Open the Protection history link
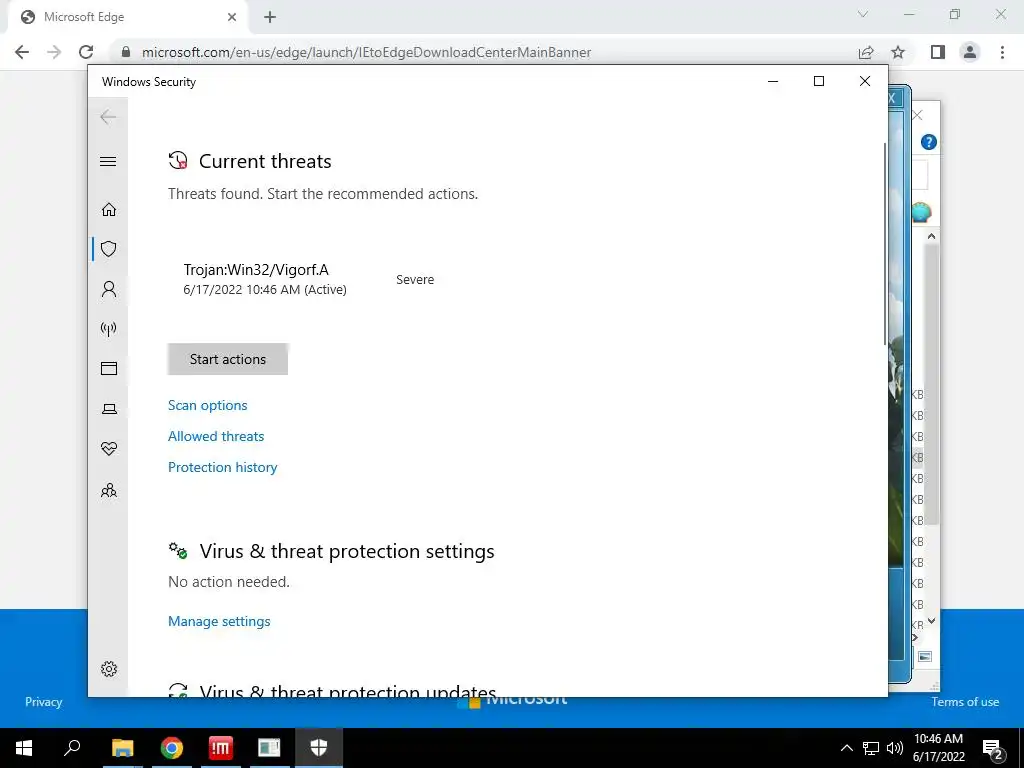The height and width of the screenshot is (768, 1024). pyautogui.click(x=223, y=467)
